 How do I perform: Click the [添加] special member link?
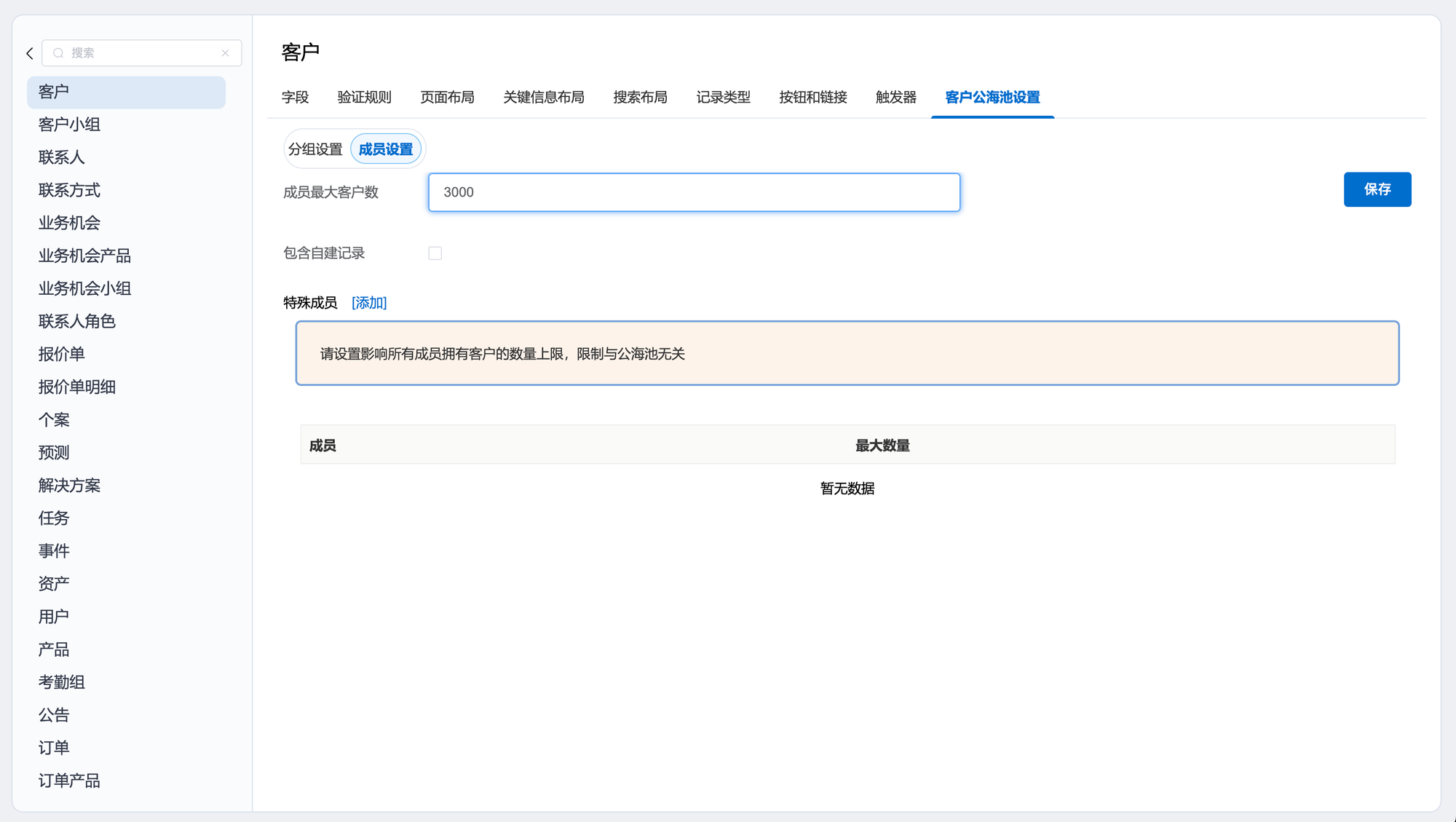369,303
